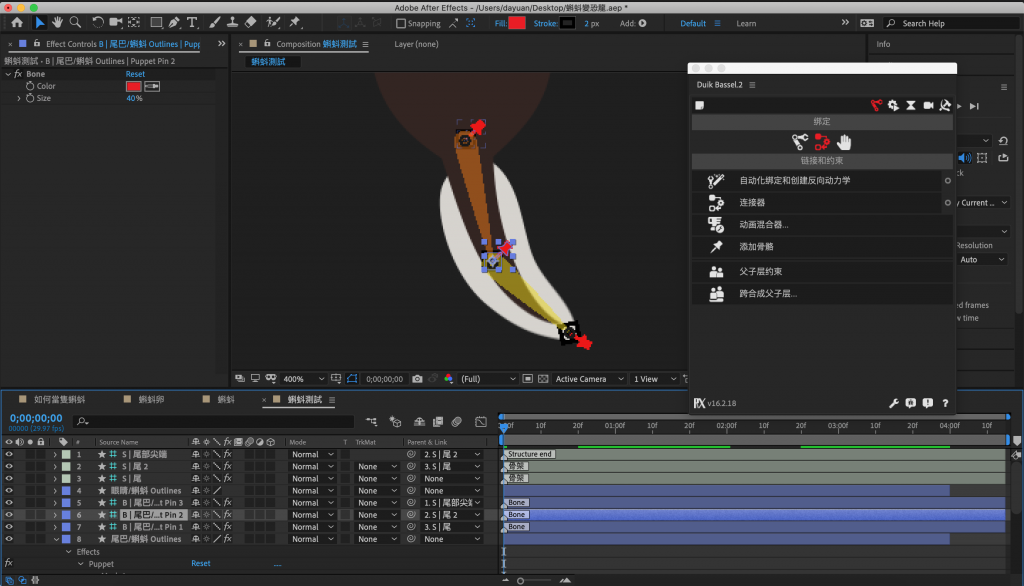Collapse the Effects group in timeline
The image size is (1024, 586).
tap(69, 552)
